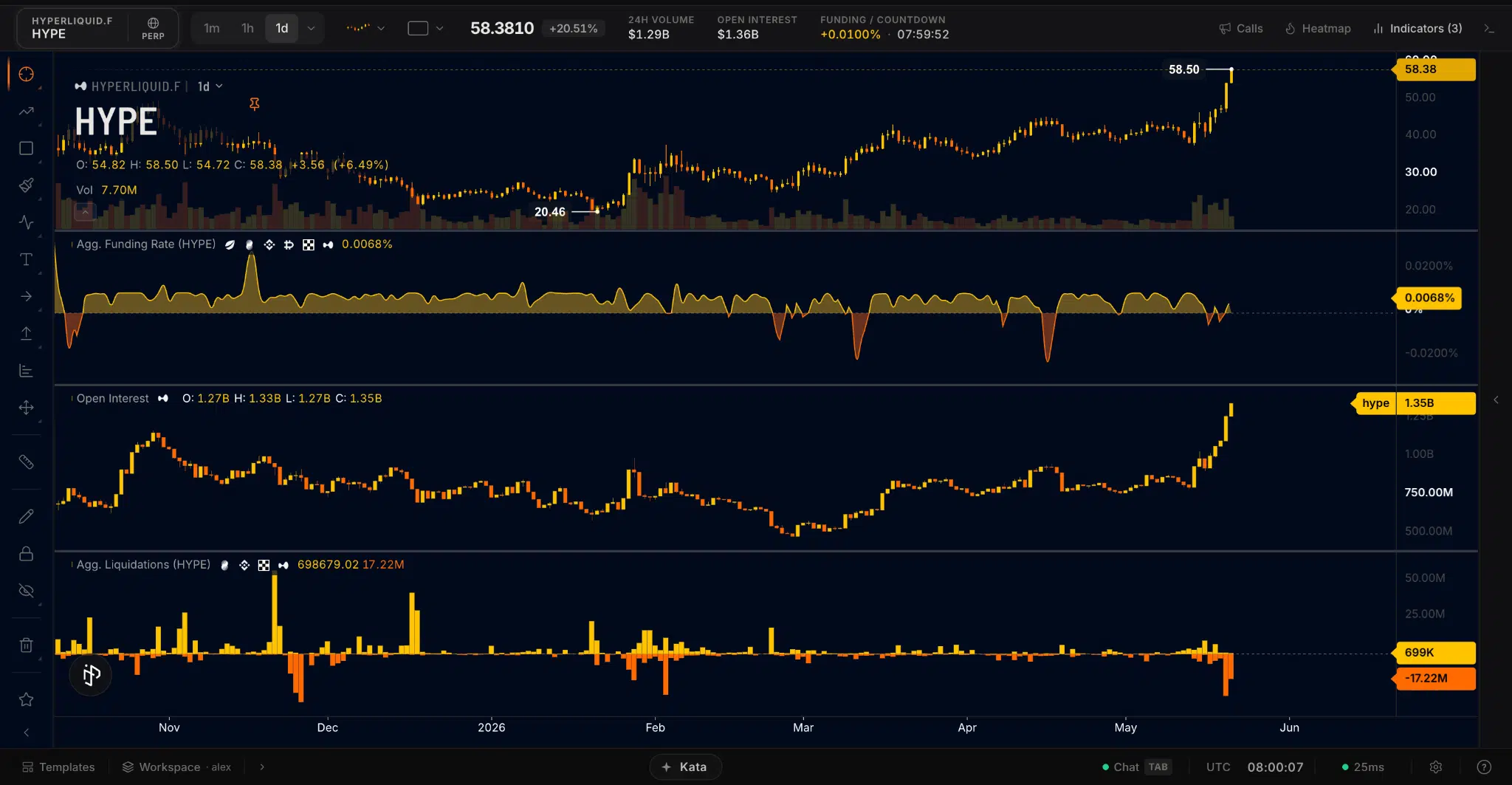Image resolution: width=1512 pixels, height=785 pixels.
Task: Click the PERP globe market type icon
Action: click(154, 29)
